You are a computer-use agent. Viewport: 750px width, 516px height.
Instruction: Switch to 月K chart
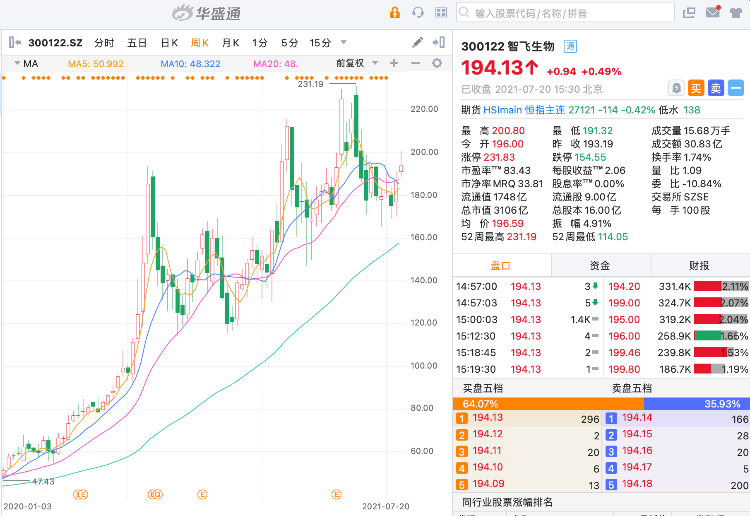point(231,43)
